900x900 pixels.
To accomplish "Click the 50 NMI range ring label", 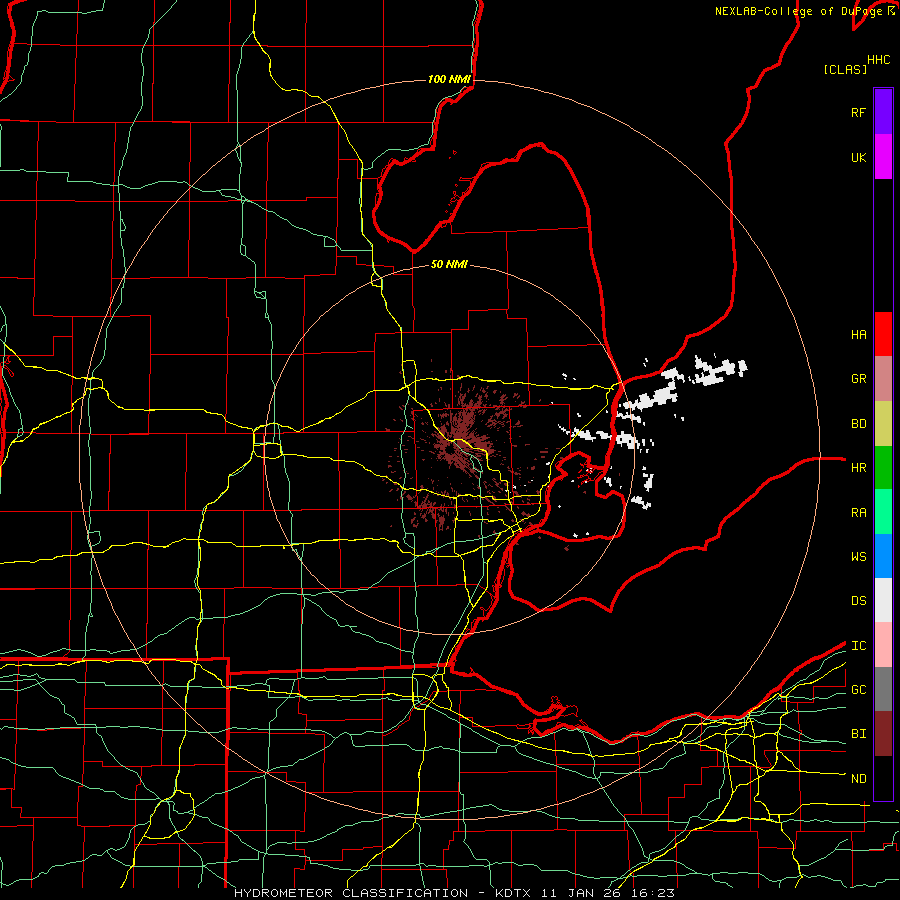I will pos(449,264).
